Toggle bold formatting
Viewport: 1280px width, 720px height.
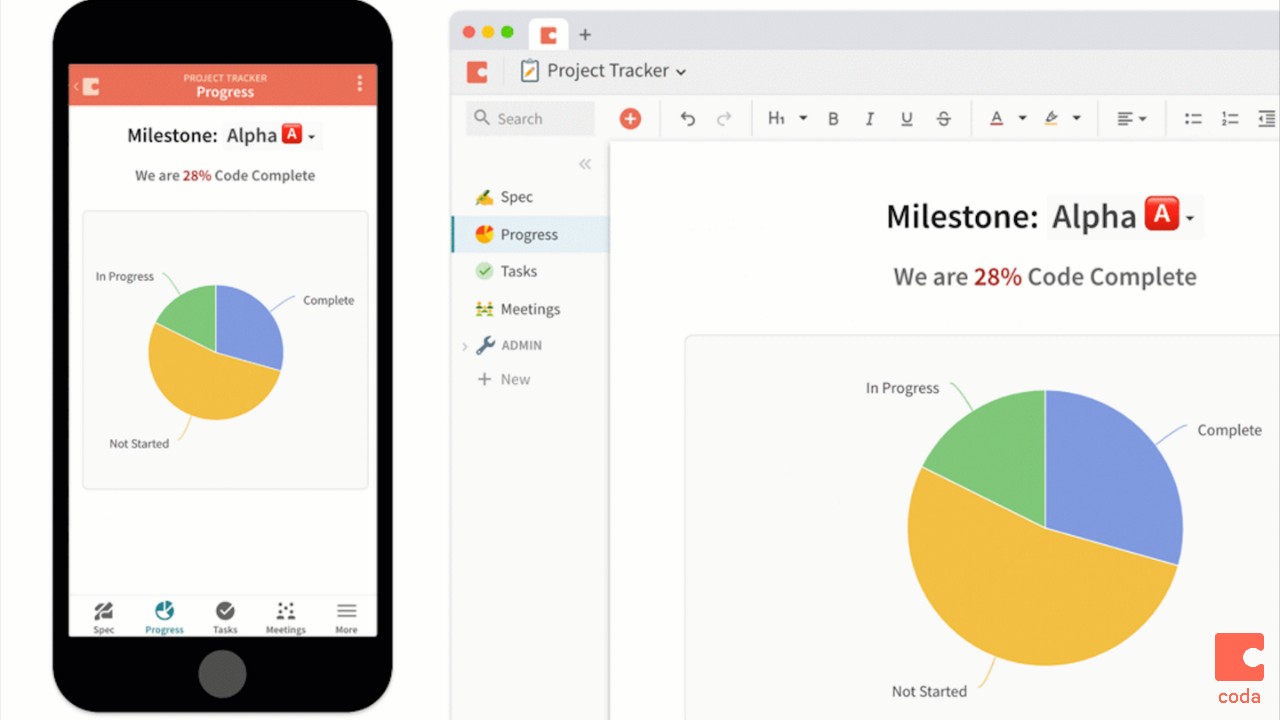(833, 118)
